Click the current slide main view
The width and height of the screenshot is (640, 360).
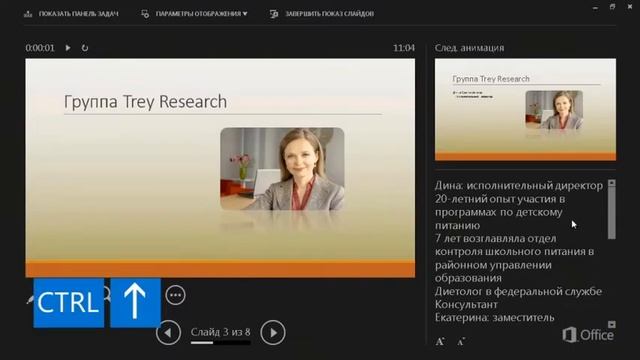[x=220, y=168]
